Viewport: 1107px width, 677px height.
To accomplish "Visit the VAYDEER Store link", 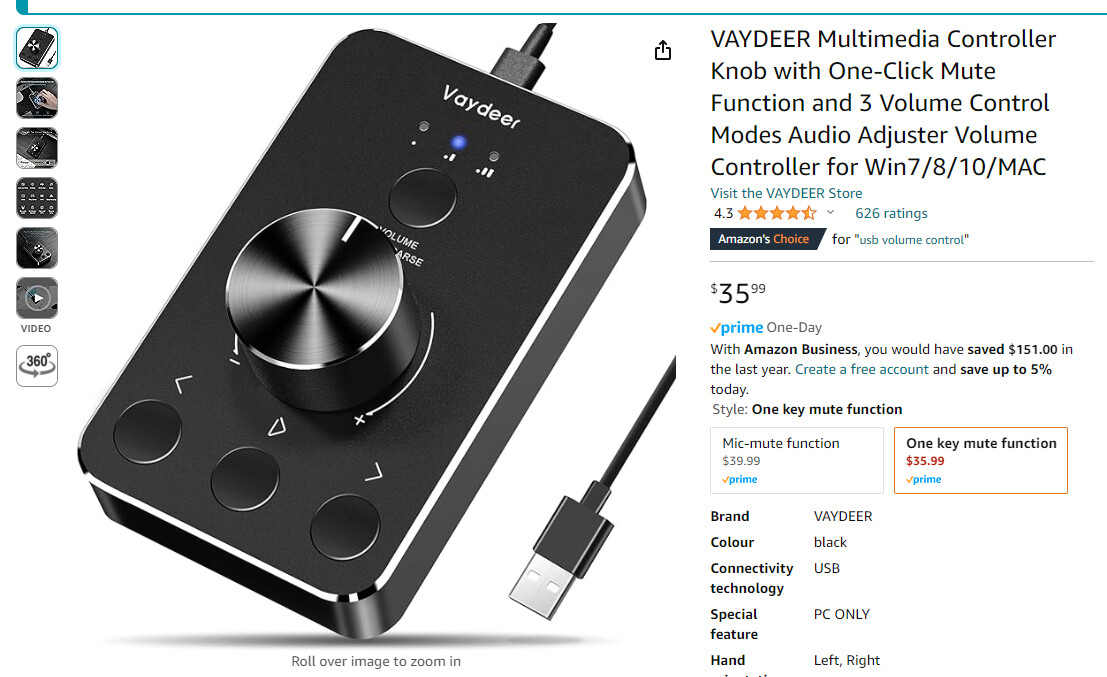I will [x=786, y=193].
